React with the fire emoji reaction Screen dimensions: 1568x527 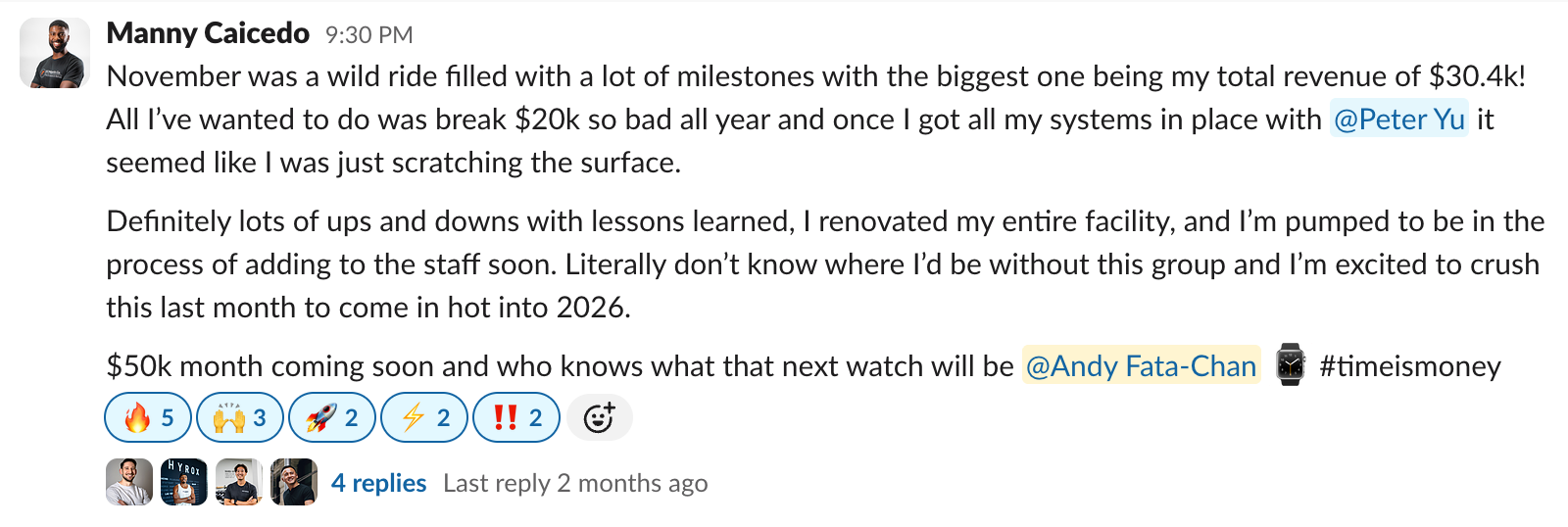(x=148, y=418)
